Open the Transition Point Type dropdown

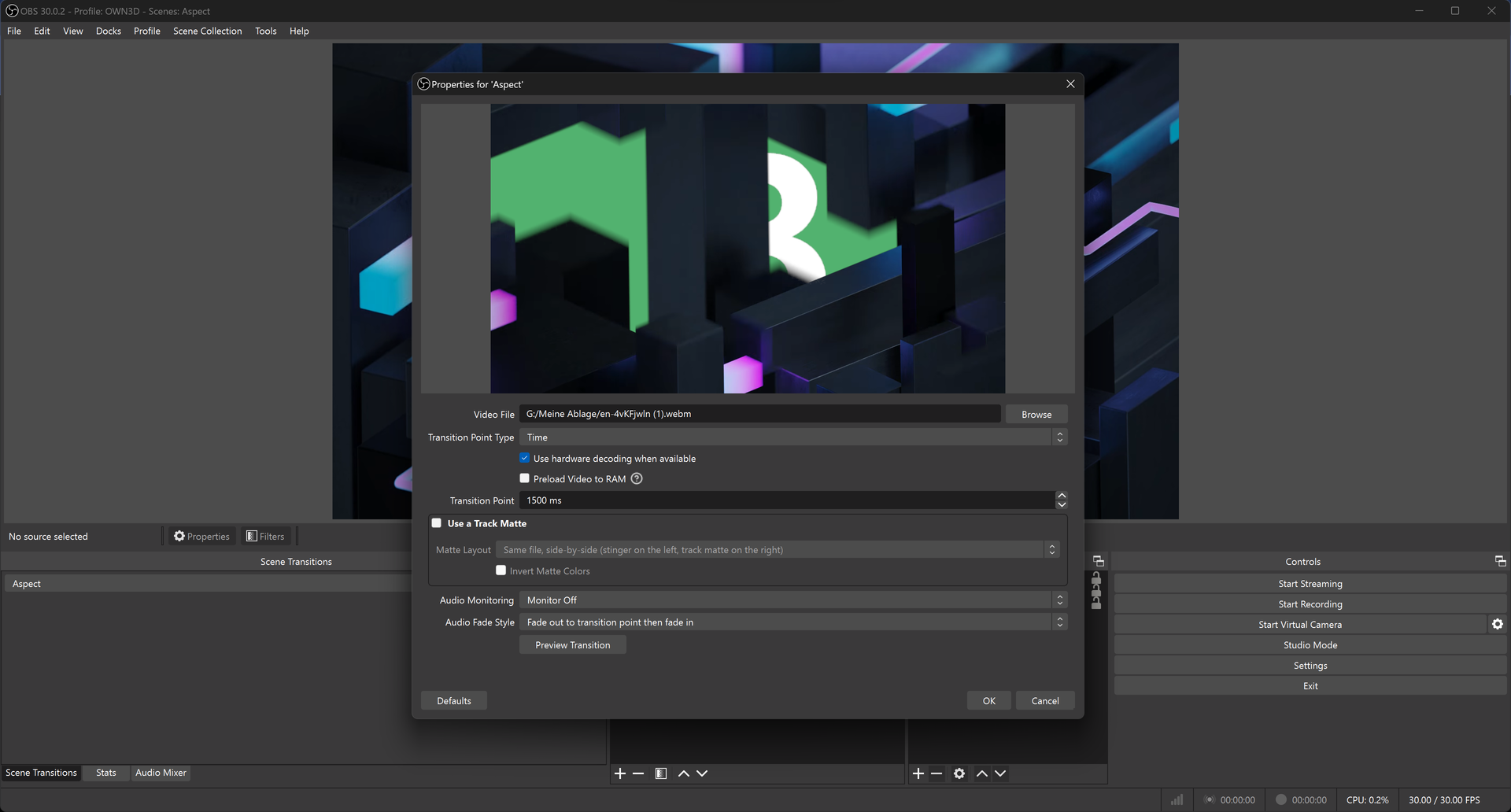(x=793, y=437)
